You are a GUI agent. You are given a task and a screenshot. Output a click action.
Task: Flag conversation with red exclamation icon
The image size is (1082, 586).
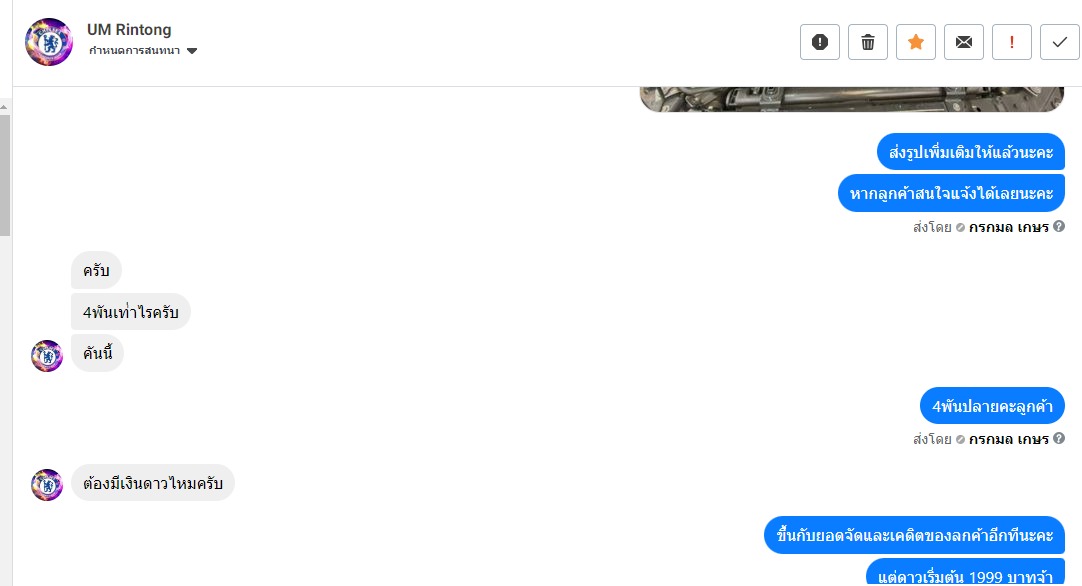click(x=1012, y=42)
